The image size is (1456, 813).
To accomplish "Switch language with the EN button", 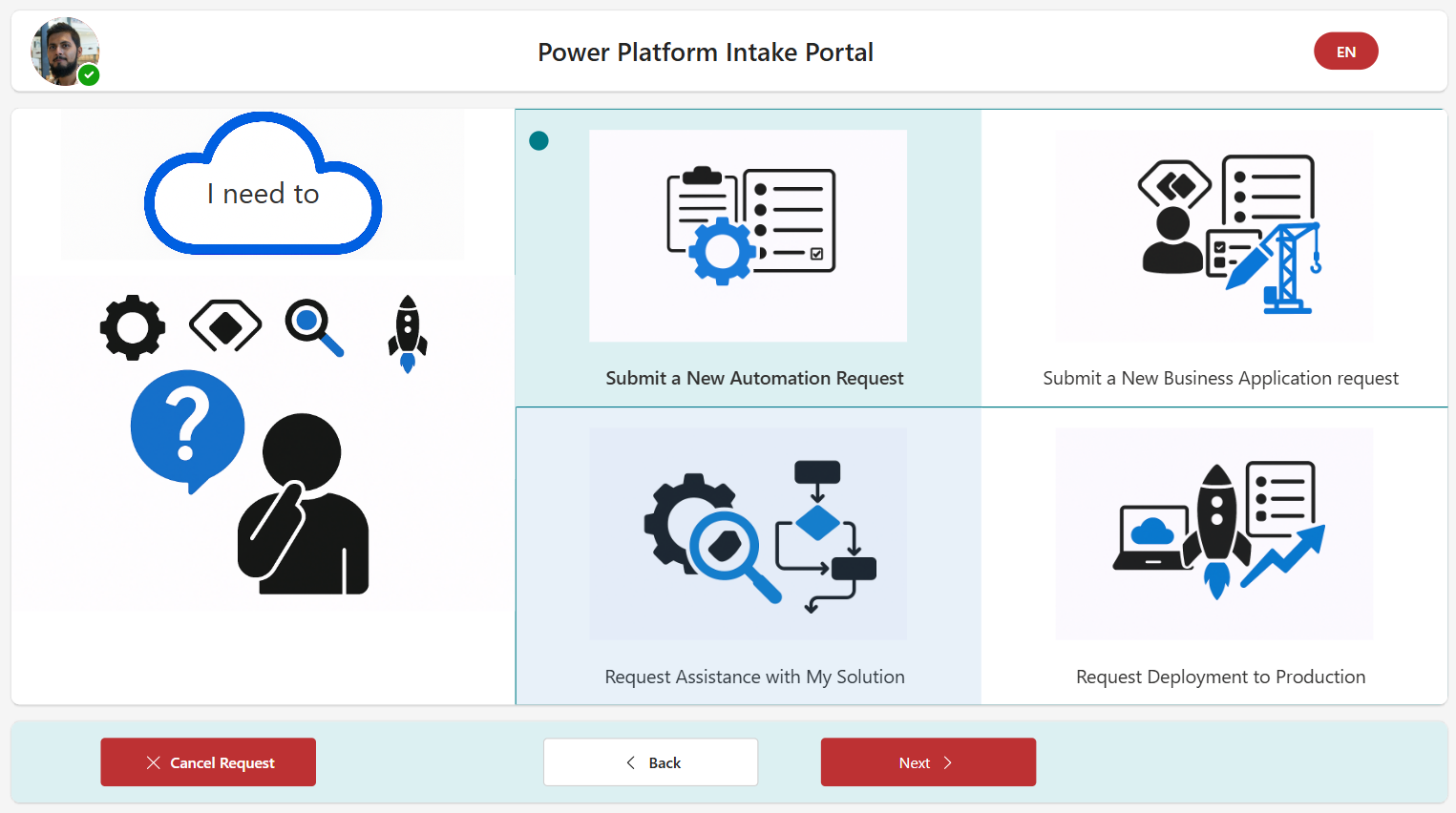I will 1345,52.
